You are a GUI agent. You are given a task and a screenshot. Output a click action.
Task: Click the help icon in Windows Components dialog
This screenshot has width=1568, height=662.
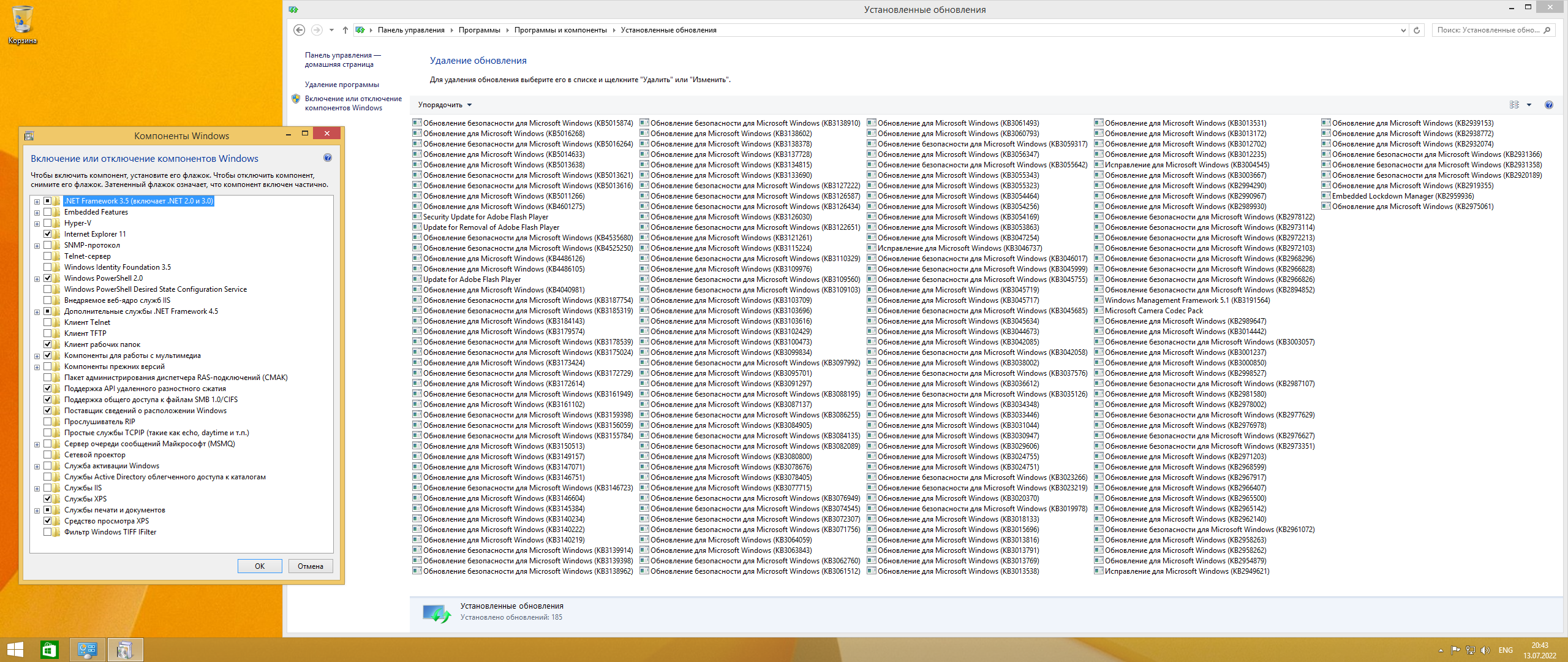point(328,158)
